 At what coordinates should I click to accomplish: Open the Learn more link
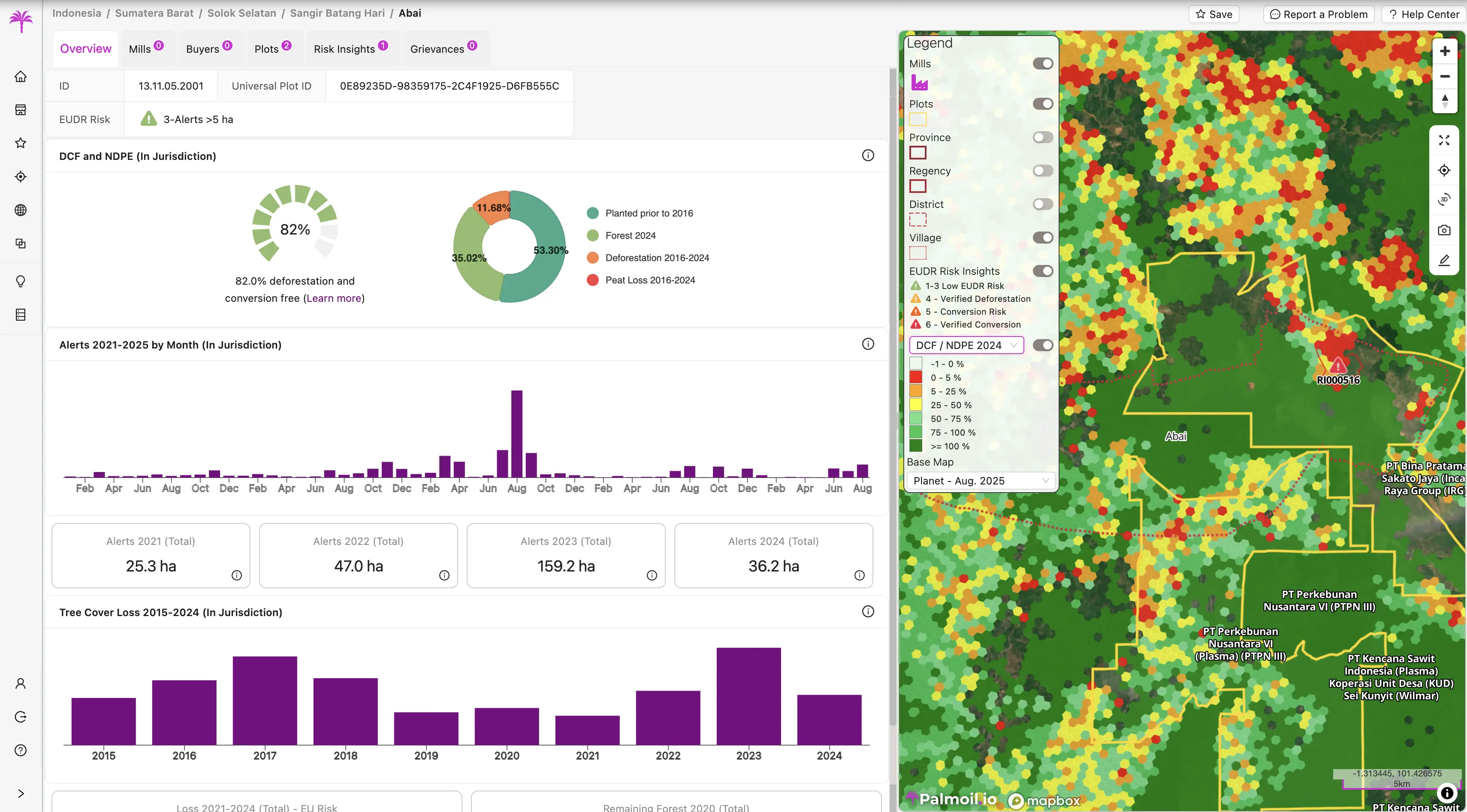[x=333, y=298]
